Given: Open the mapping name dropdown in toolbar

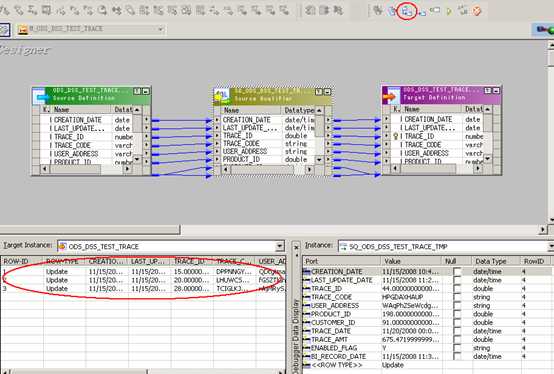Looking at the screenshot, I should (x=161, y=29).
